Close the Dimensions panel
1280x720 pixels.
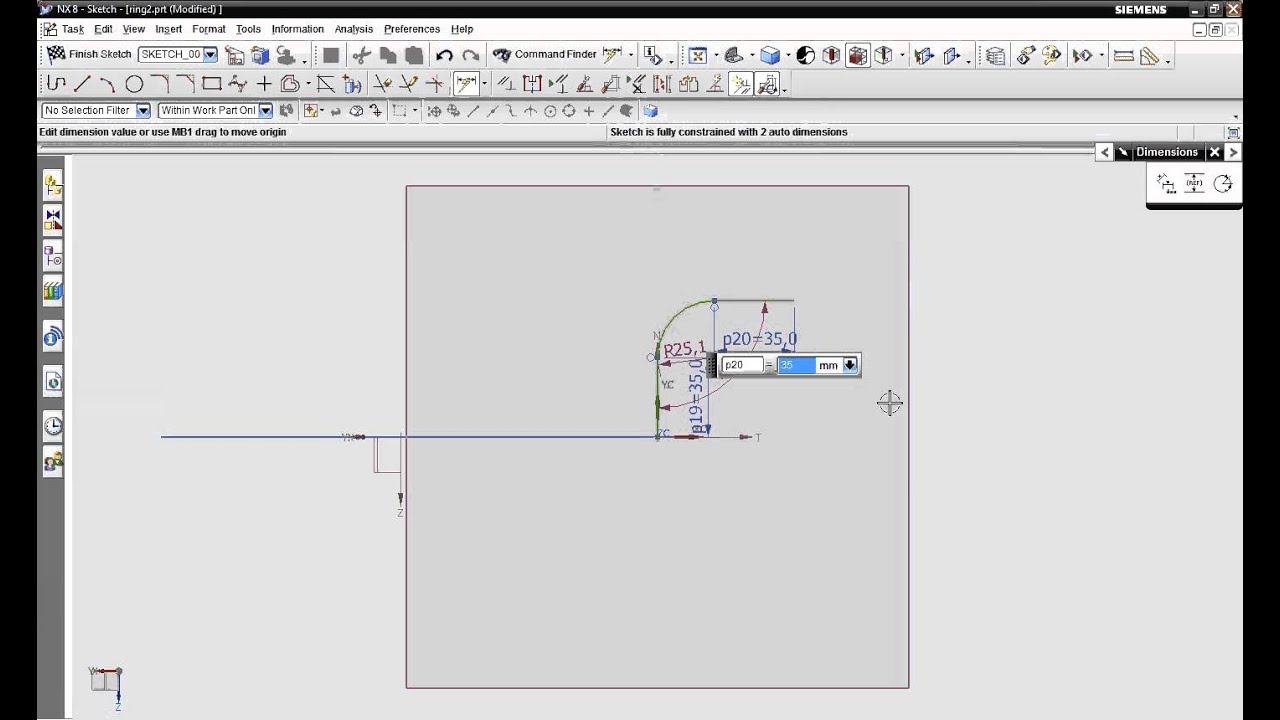click(x=1214, y=152)
